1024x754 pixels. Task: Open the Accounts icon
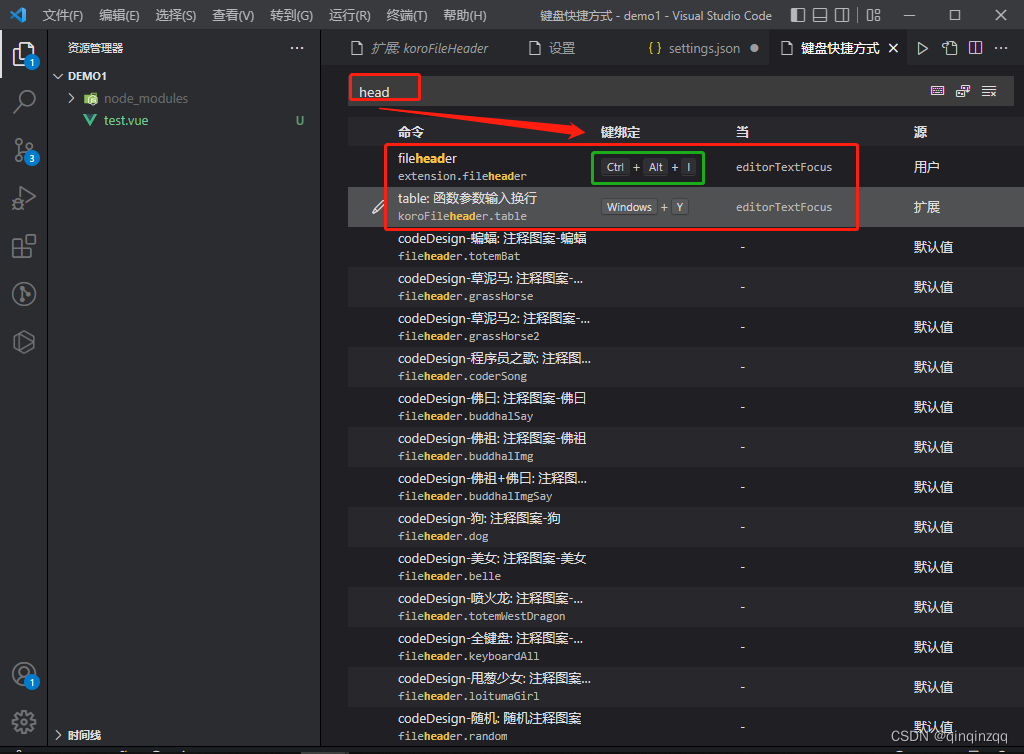pyautogui.click(x=24, y=674)
